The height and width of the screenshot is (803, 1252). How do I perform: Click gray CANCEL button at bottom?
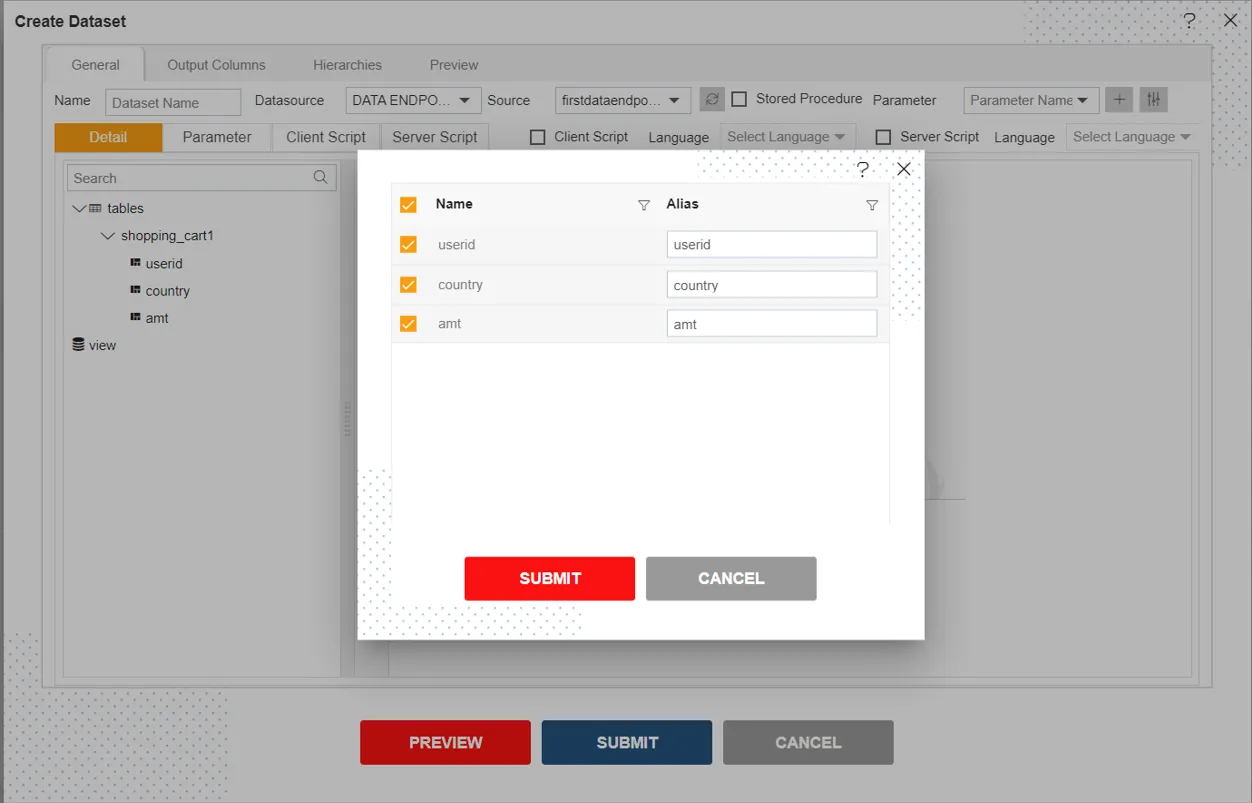(x=808, y=742)
